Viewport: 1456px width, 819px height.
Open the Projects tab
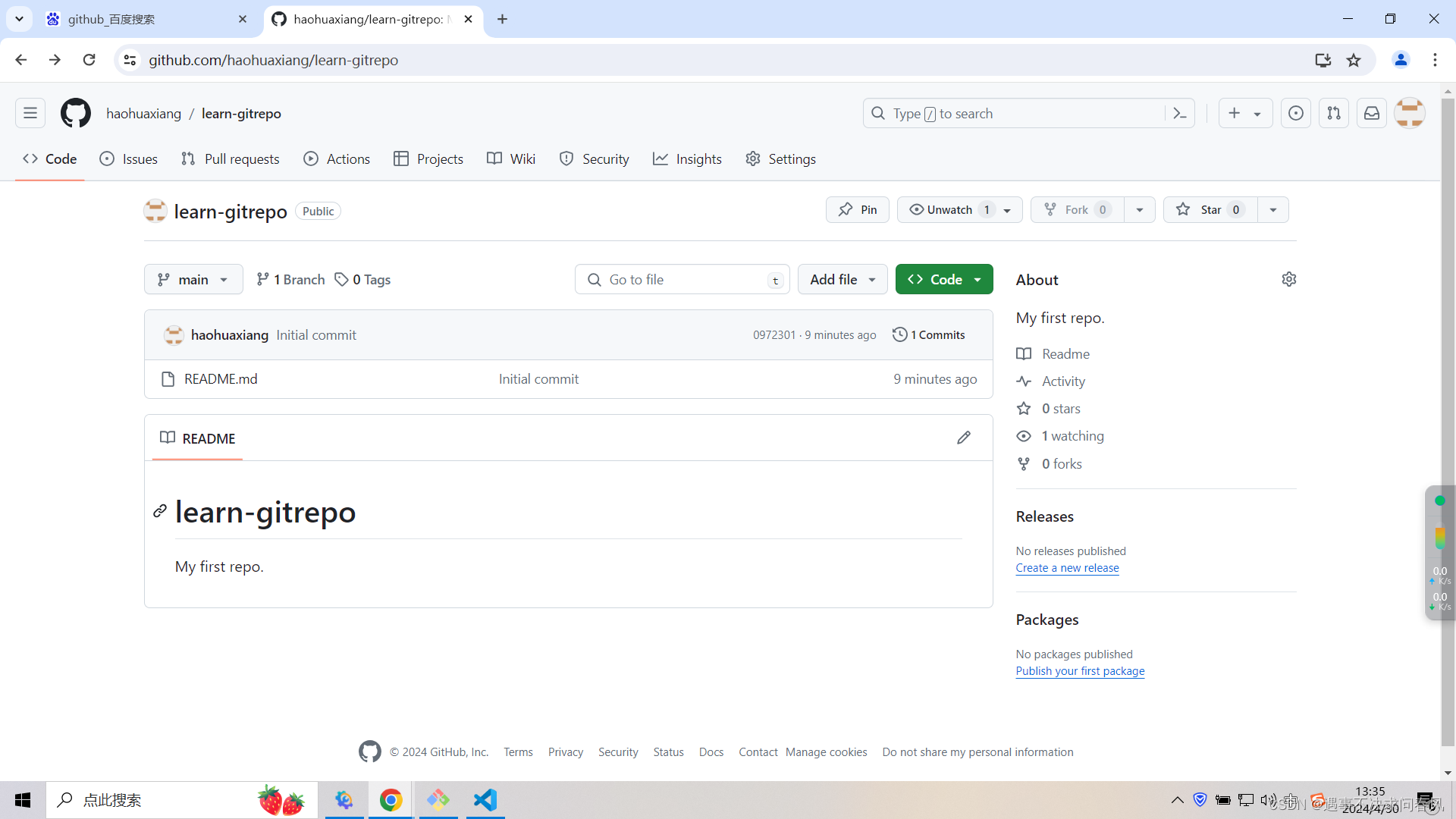tap(428, 159)
